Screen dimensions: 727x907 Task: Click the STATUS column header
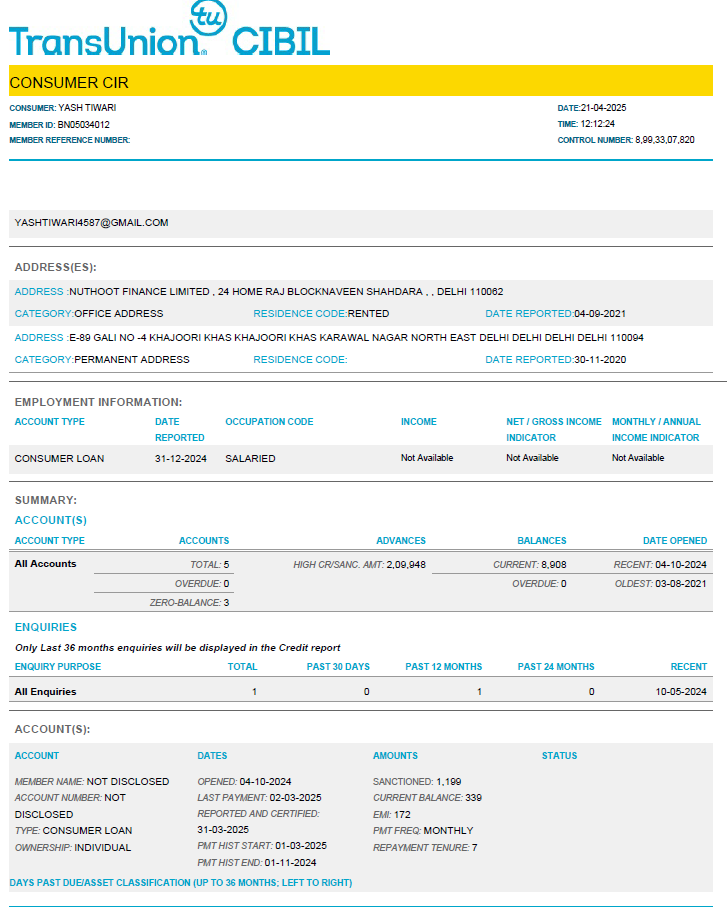[x=559, y=756]
